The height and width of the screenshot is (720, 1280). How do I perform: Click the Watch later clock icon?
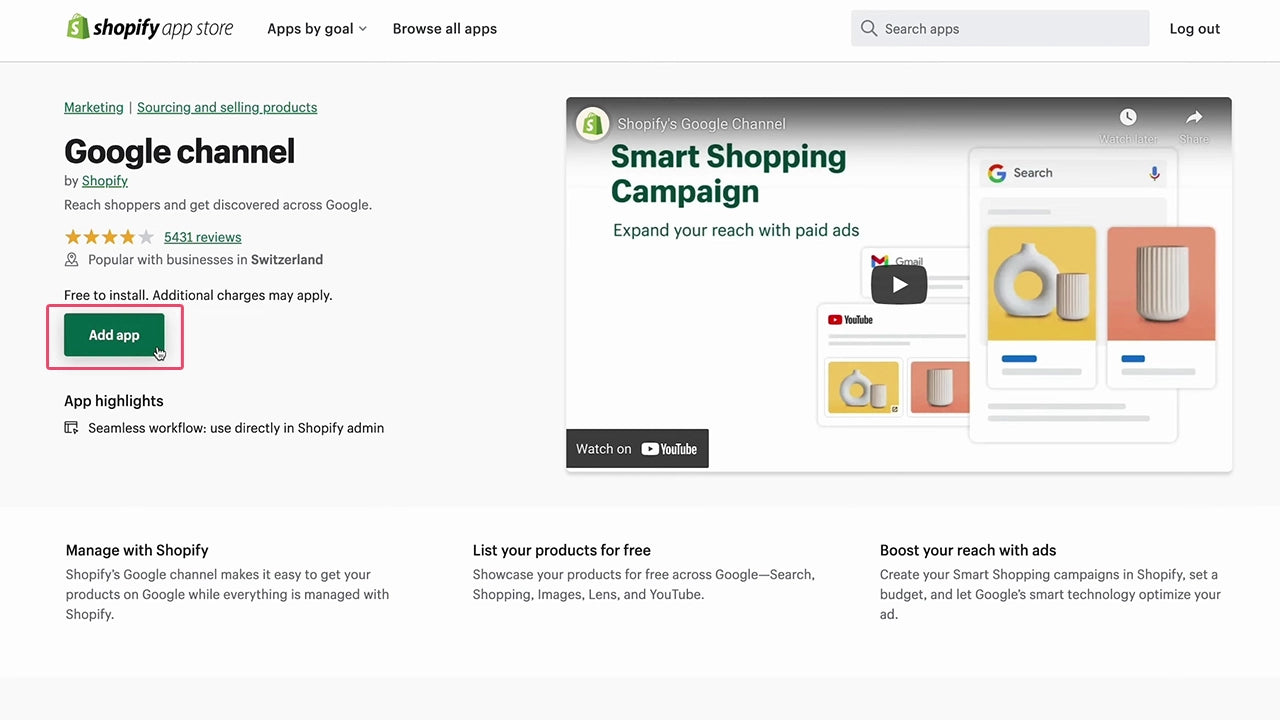1128,118
